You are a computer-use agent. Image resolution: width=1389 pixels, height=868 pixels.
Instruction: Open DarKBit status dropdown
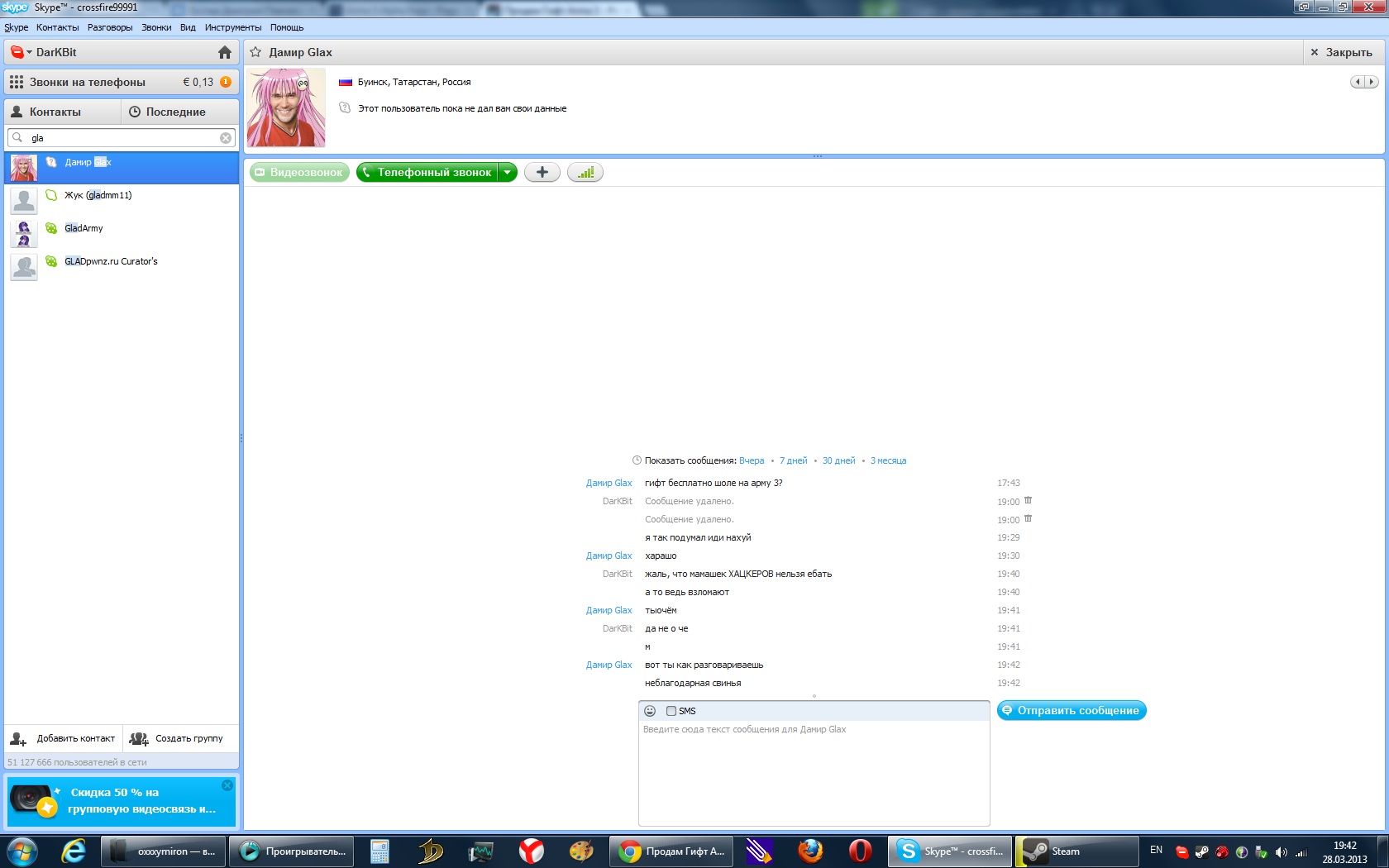[x=21, y=52]
